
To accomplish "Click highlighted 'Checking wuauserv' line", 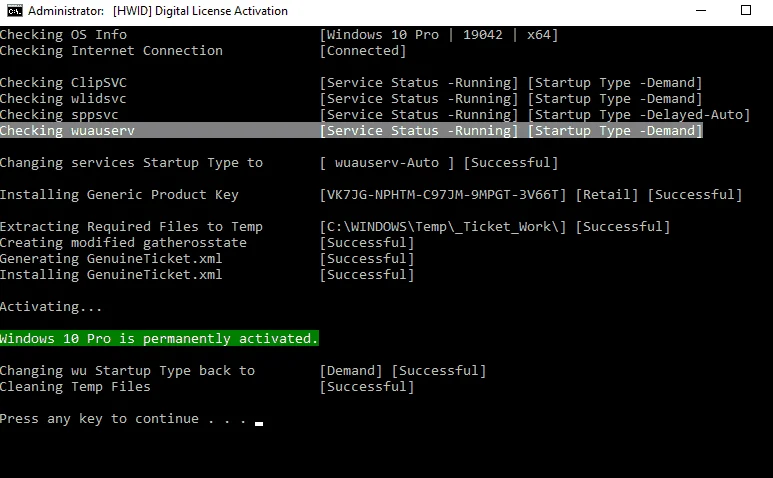I will [351, 131].
